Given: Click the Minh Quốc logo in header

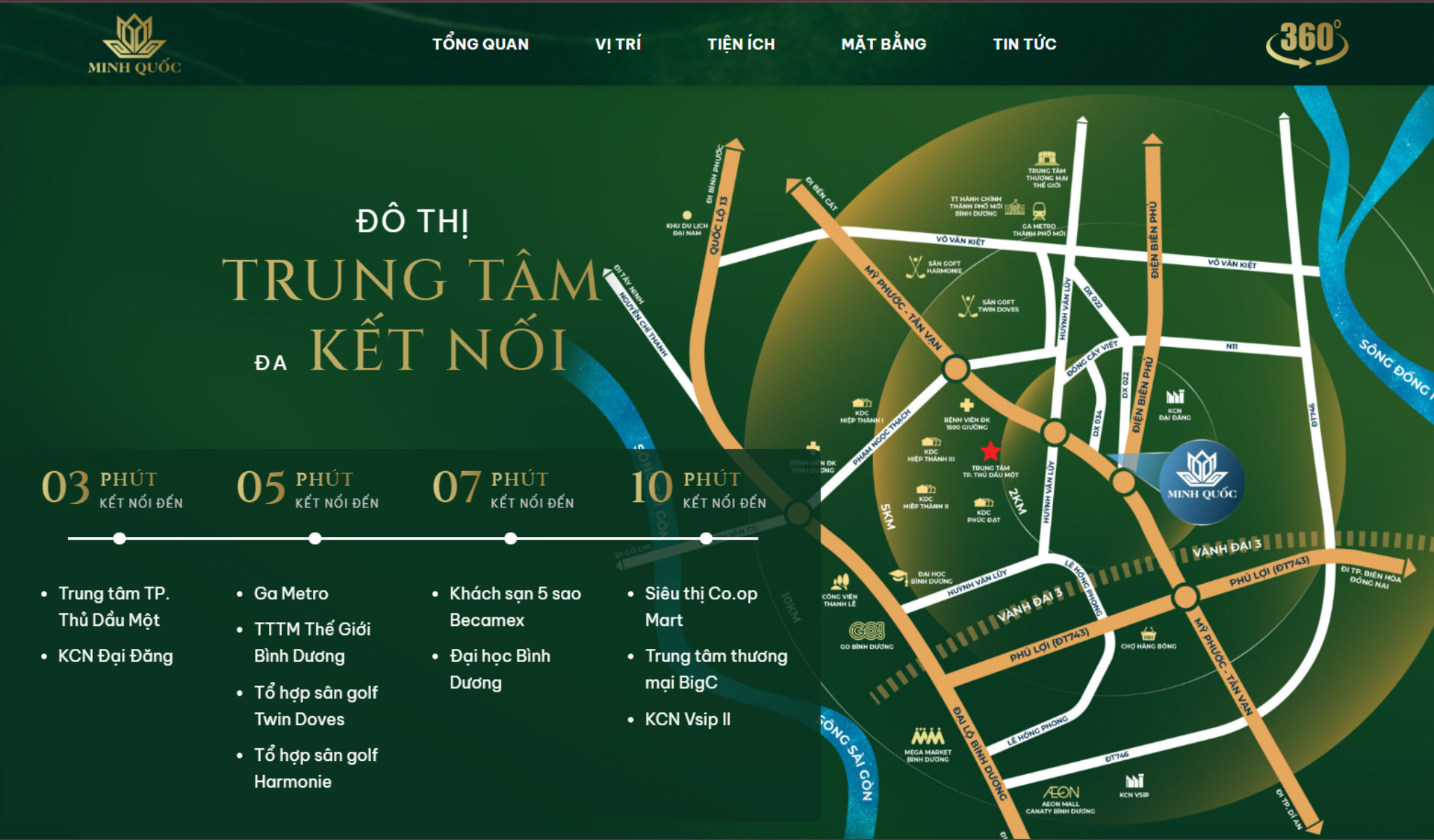Looking at the screenshot, I should [134, 44].
